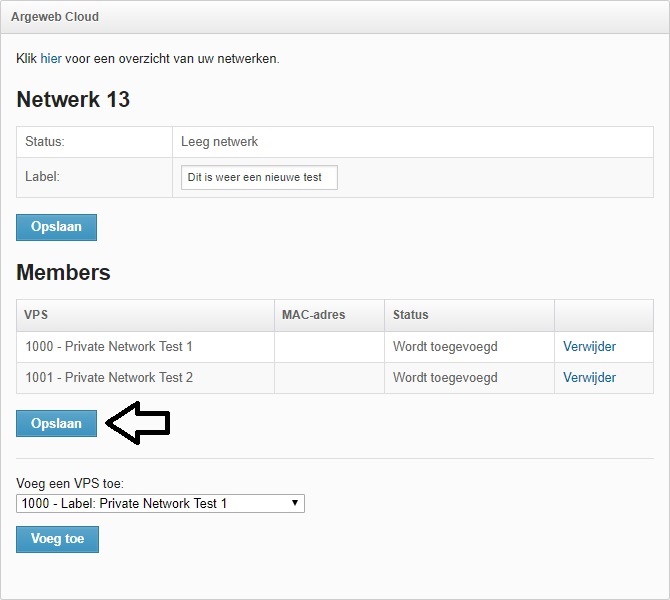Click the VPS column header
Screen dimensions: 670x600
click(145, 315)
